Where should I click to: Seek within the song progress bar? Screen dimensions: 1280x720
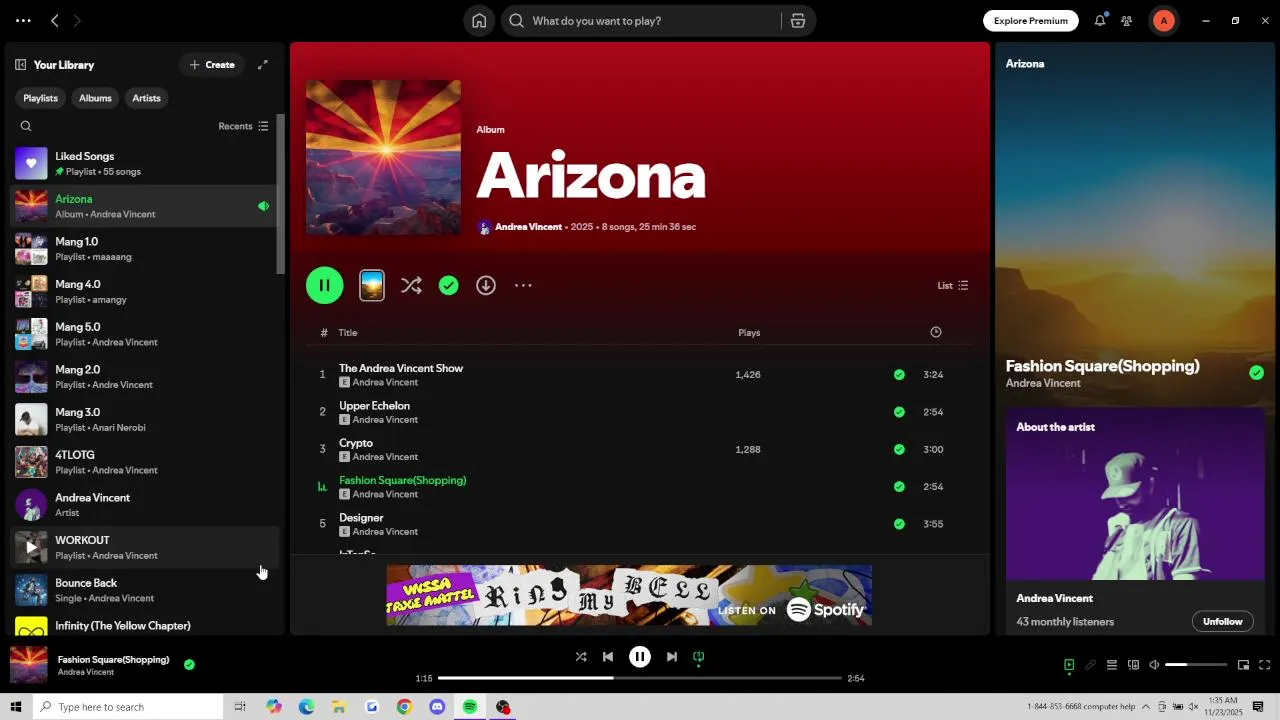pyautogui.click(x=640, y=678)
